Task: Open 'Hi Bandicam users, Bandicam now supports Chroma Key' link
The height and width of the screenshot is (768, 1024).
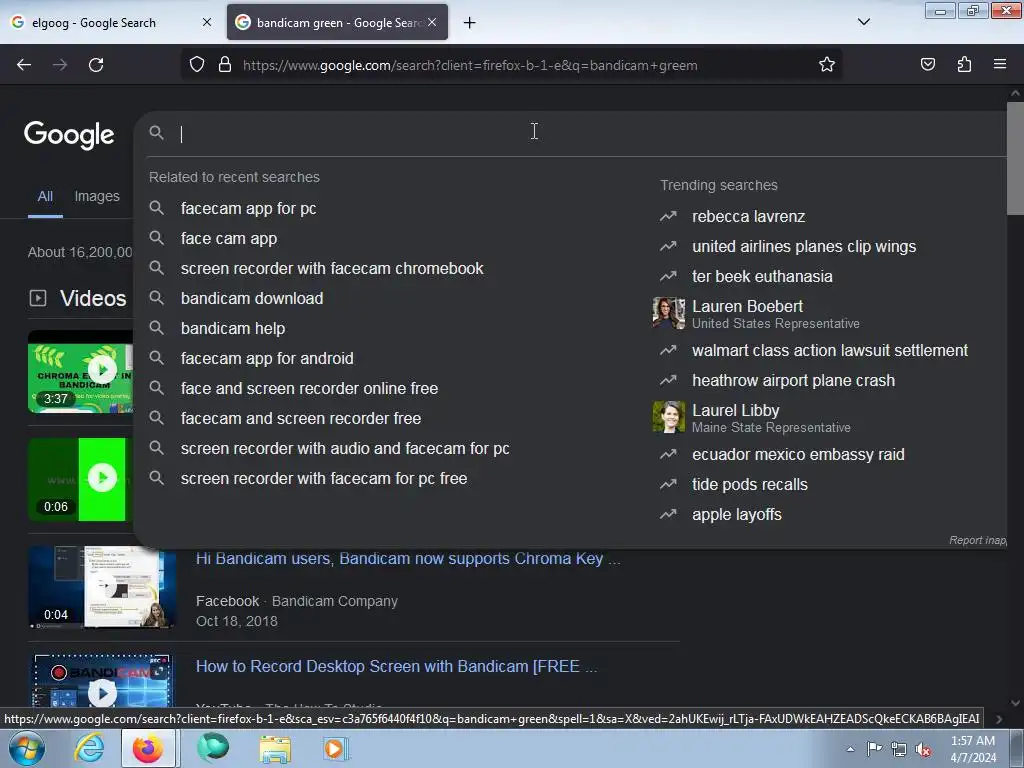Action: [x=408, y=558]
